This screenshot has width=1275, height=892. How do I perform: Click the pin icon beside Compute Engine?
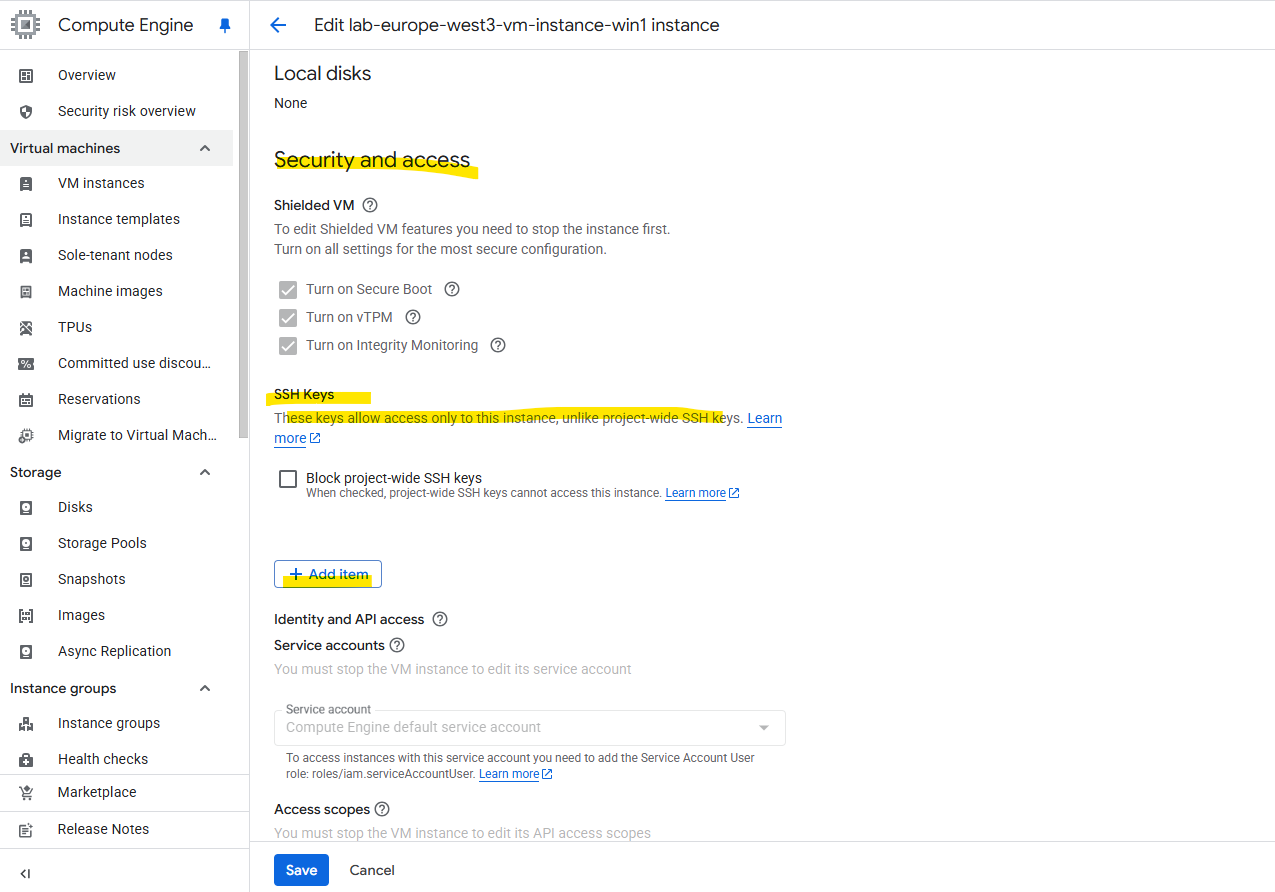pyautogui.click(x=224, y=26)
